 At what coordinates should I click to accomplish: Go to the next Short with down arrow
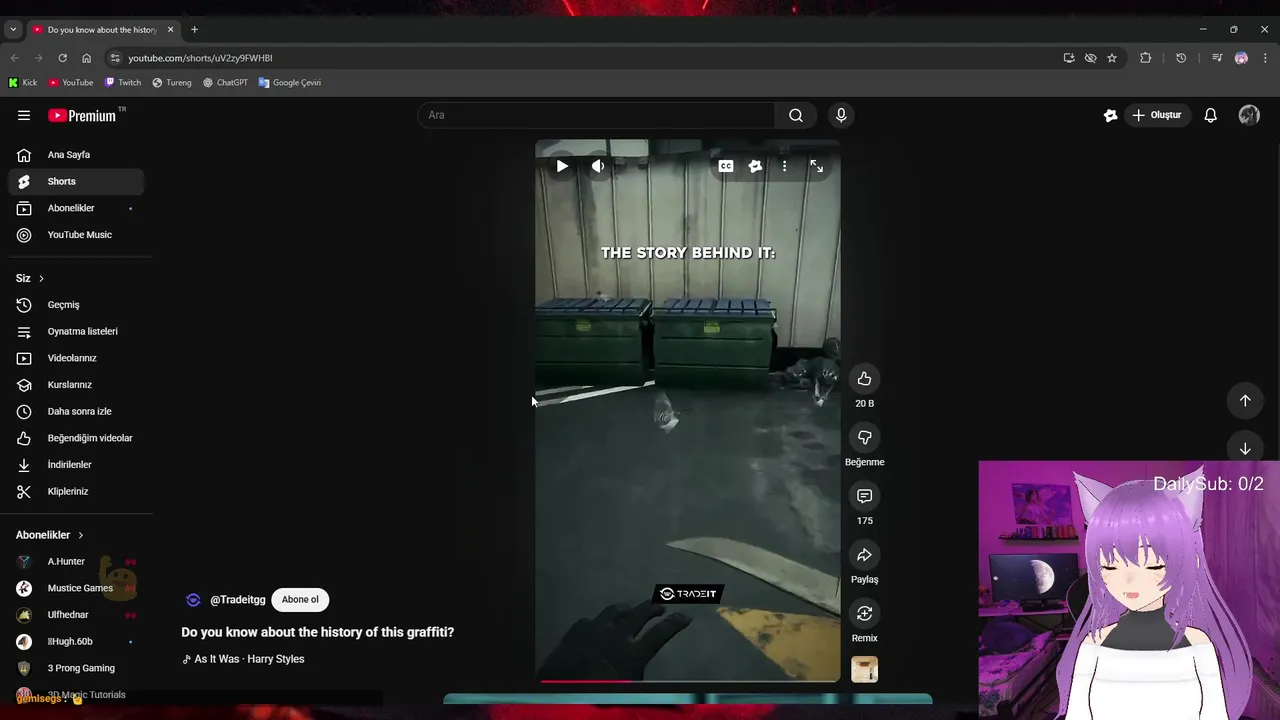coord(1245,449)
